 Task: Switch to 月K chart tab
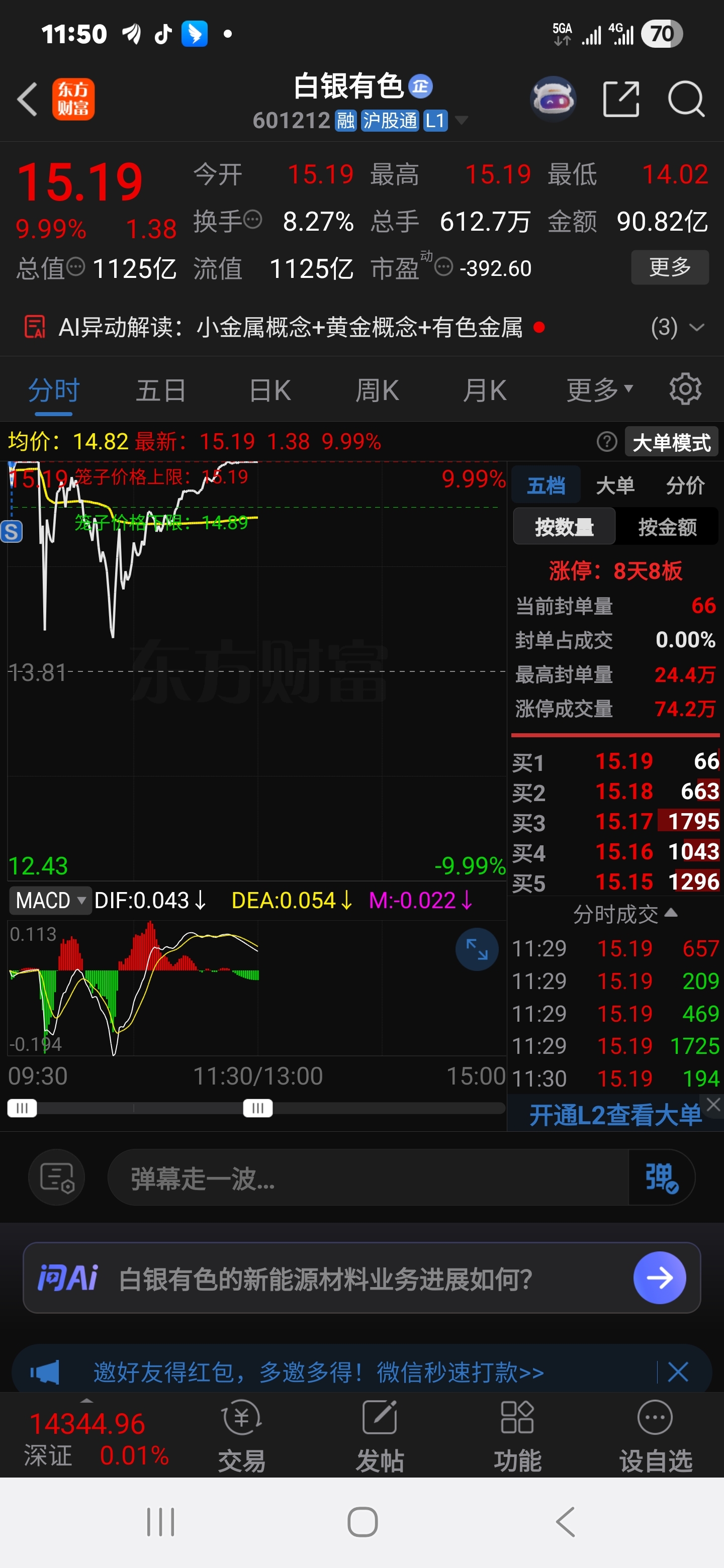point(485,389)
